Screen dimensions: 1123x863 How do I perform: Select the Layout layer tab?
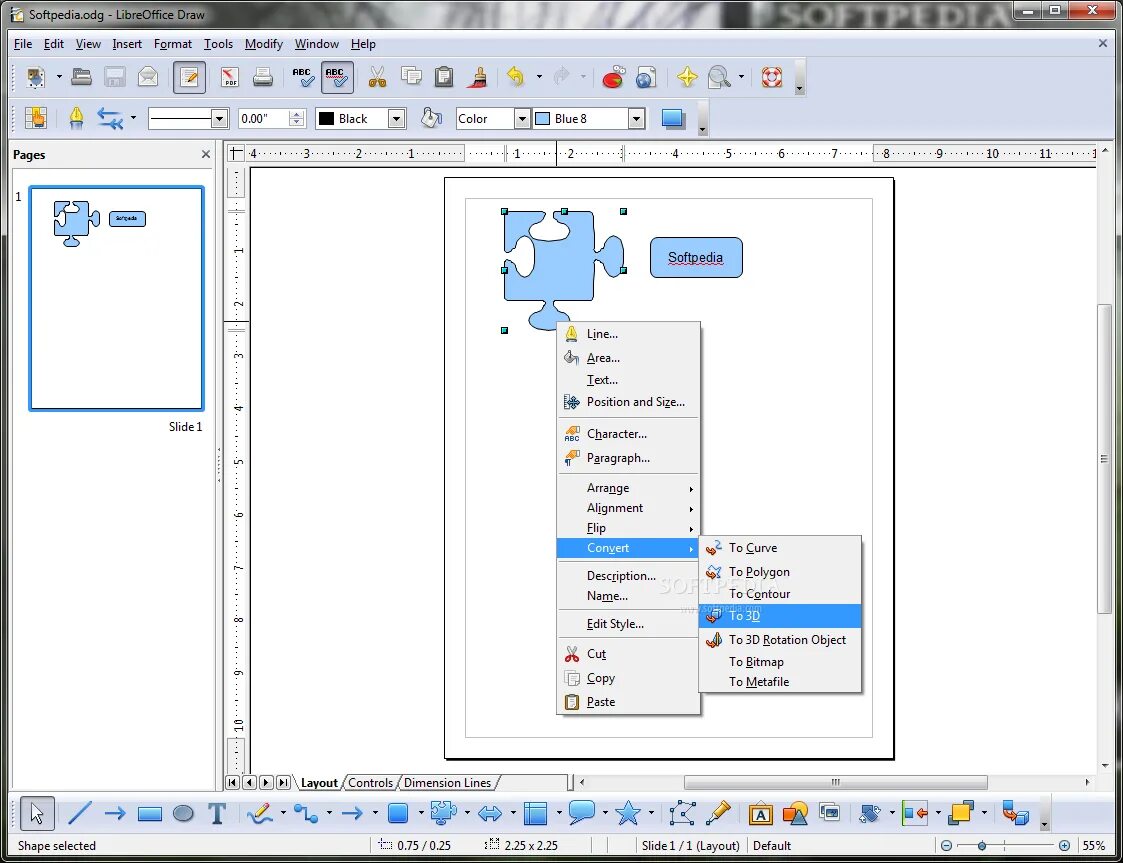(319, 783)
